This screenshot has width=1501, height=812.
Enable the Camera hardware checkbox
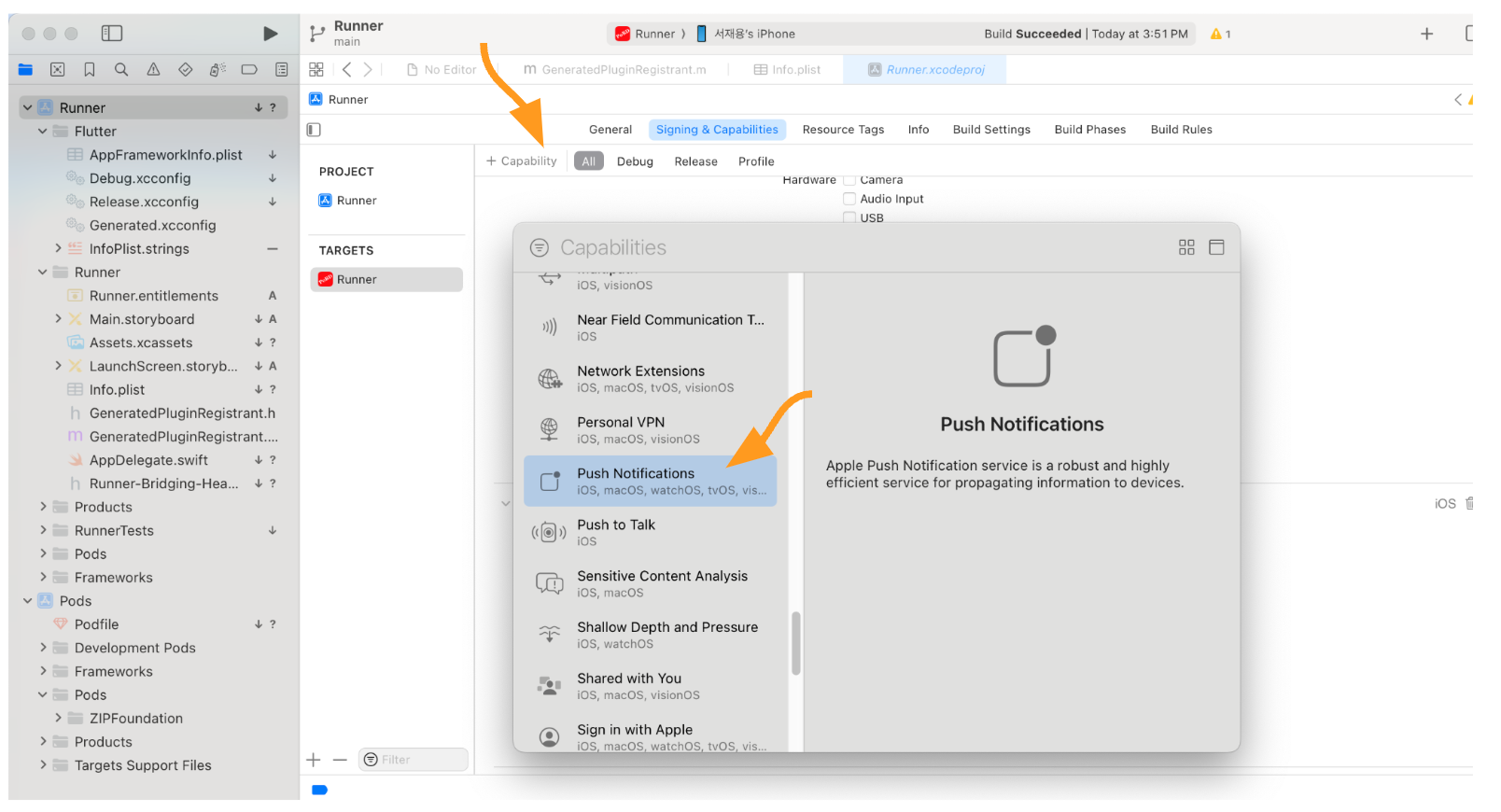coord(849,180)
